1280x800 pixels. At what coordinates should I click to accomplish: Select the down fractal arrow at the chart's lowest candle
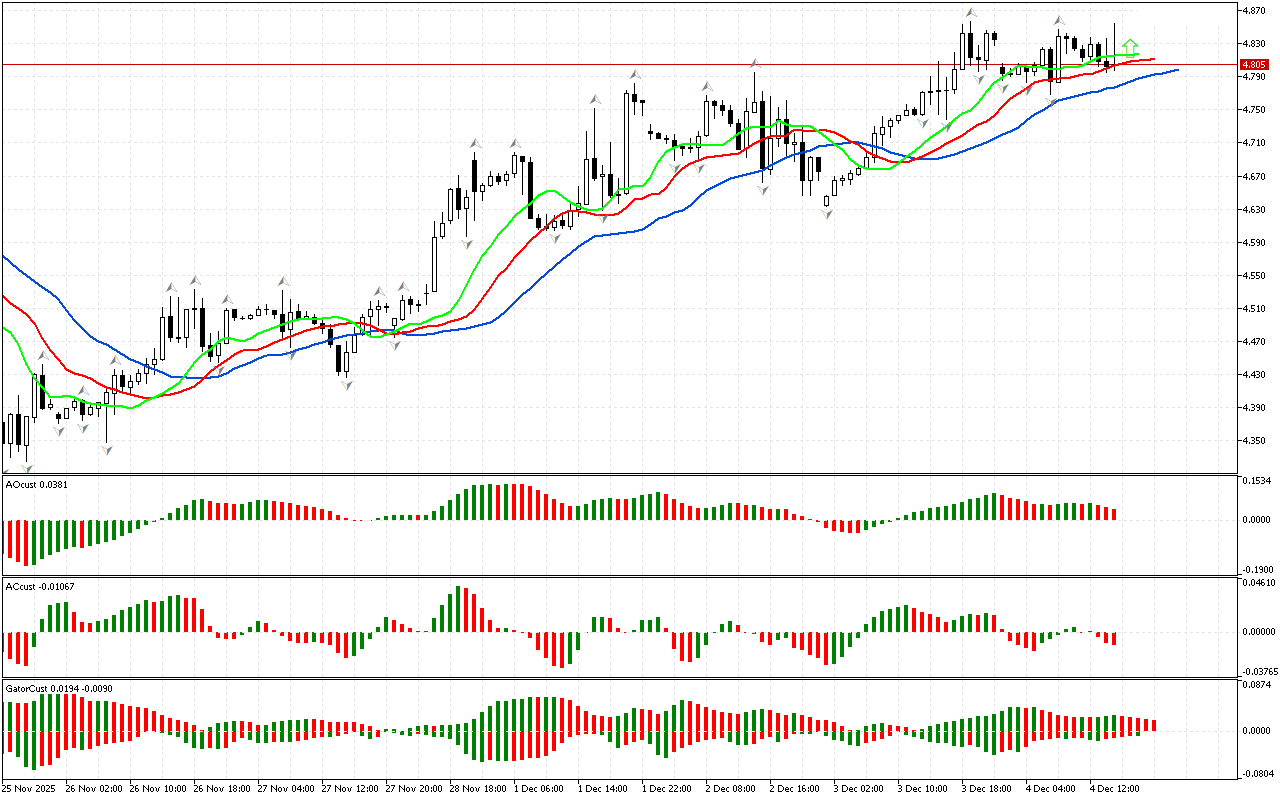(x=27, y=468)
